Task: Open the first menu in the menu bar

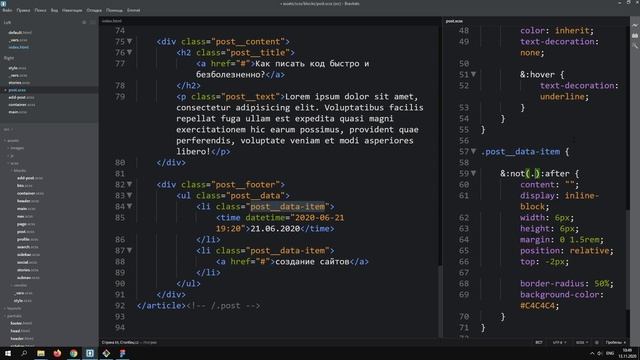Action: pos(7,10)
